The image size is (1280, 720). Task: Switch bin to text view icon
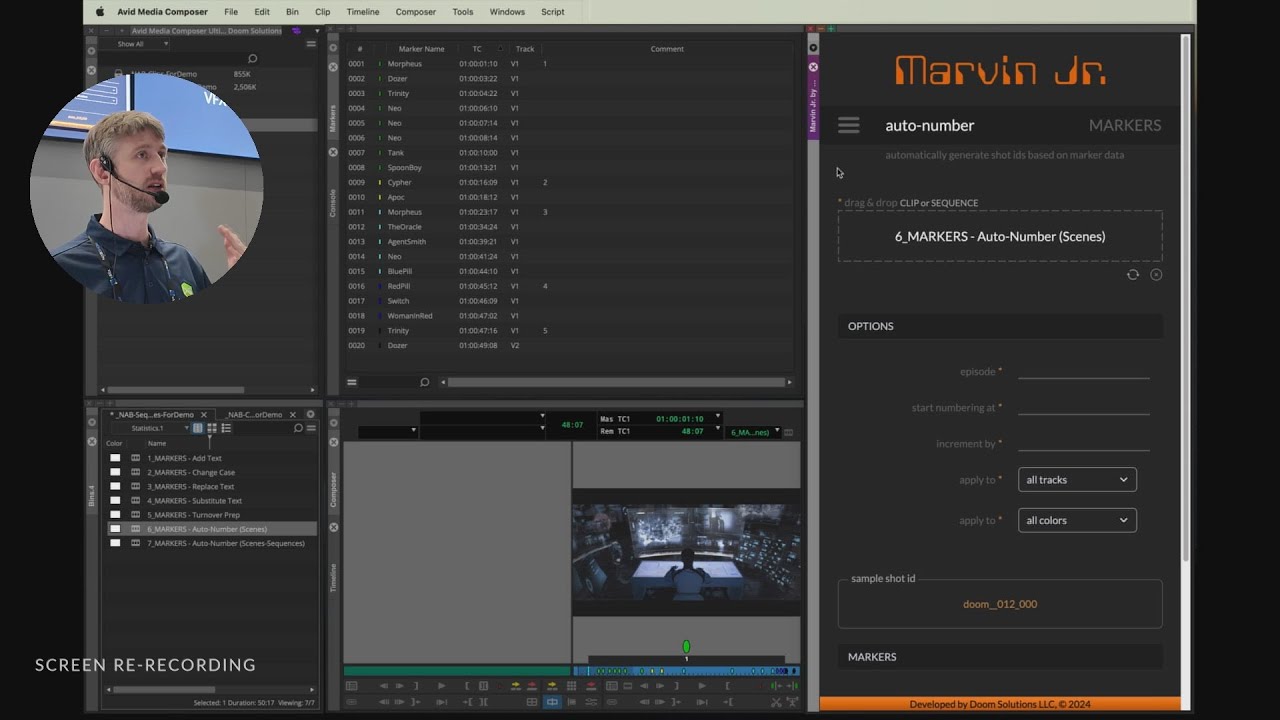(197, 428)
